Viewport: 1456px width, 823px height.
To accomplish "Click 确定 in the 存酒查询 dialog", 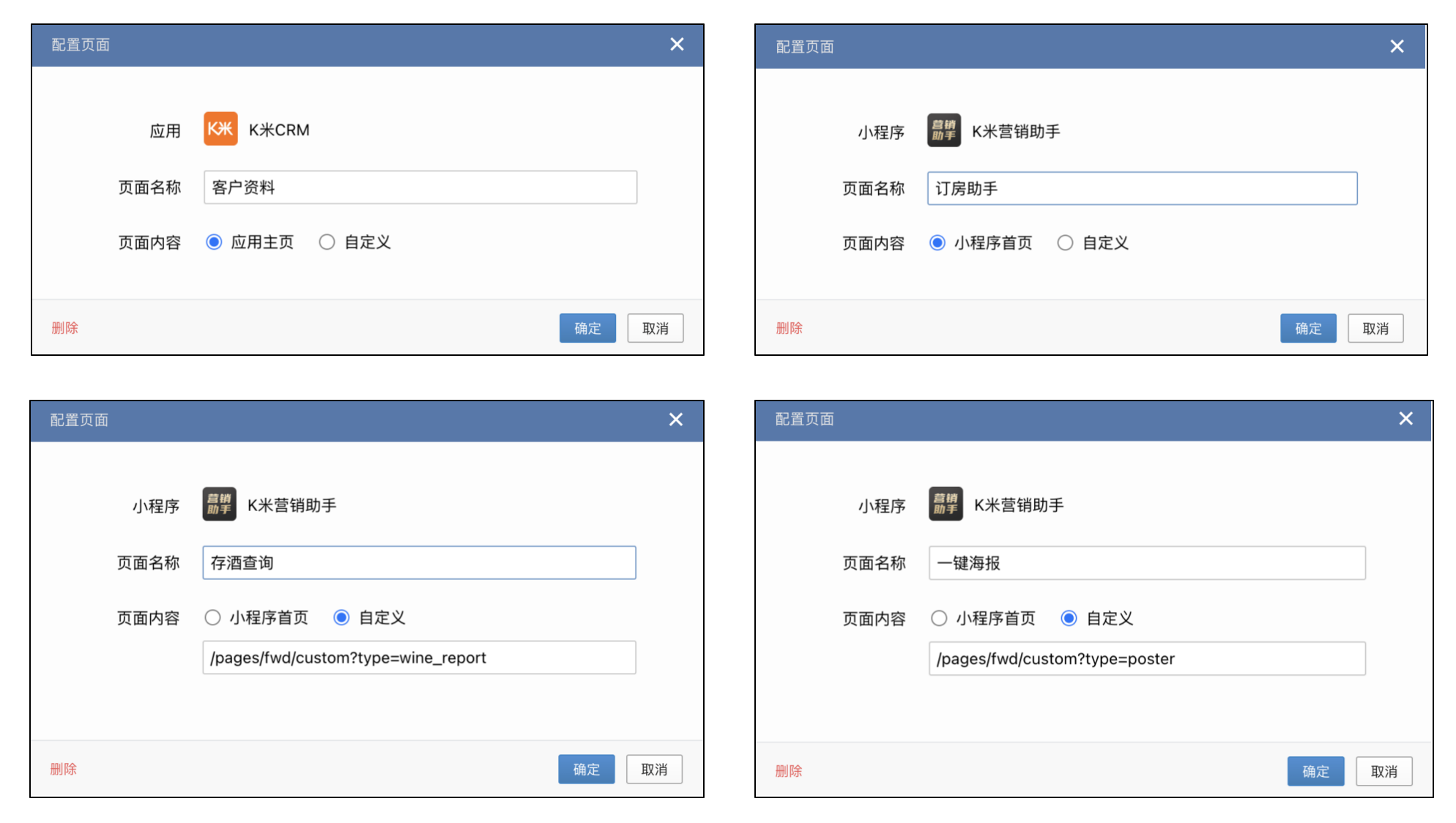I will pyautogui.click(x=586, y=770).
